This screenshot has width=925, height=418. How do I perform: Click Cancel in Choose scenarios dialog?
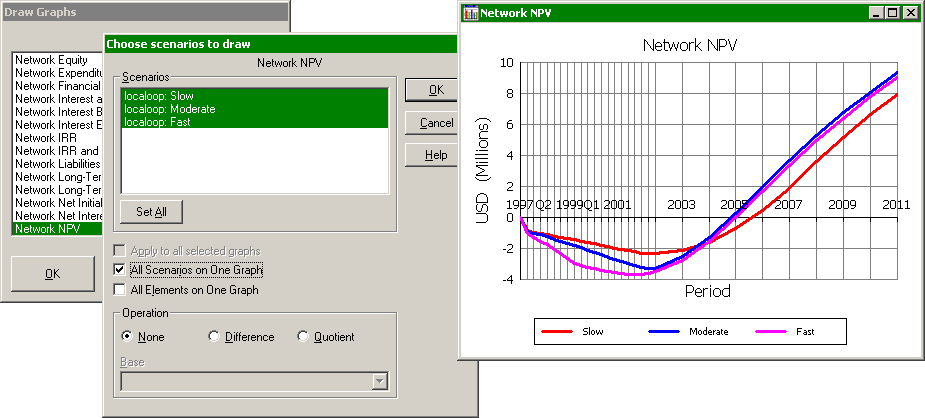coord(436,123)
